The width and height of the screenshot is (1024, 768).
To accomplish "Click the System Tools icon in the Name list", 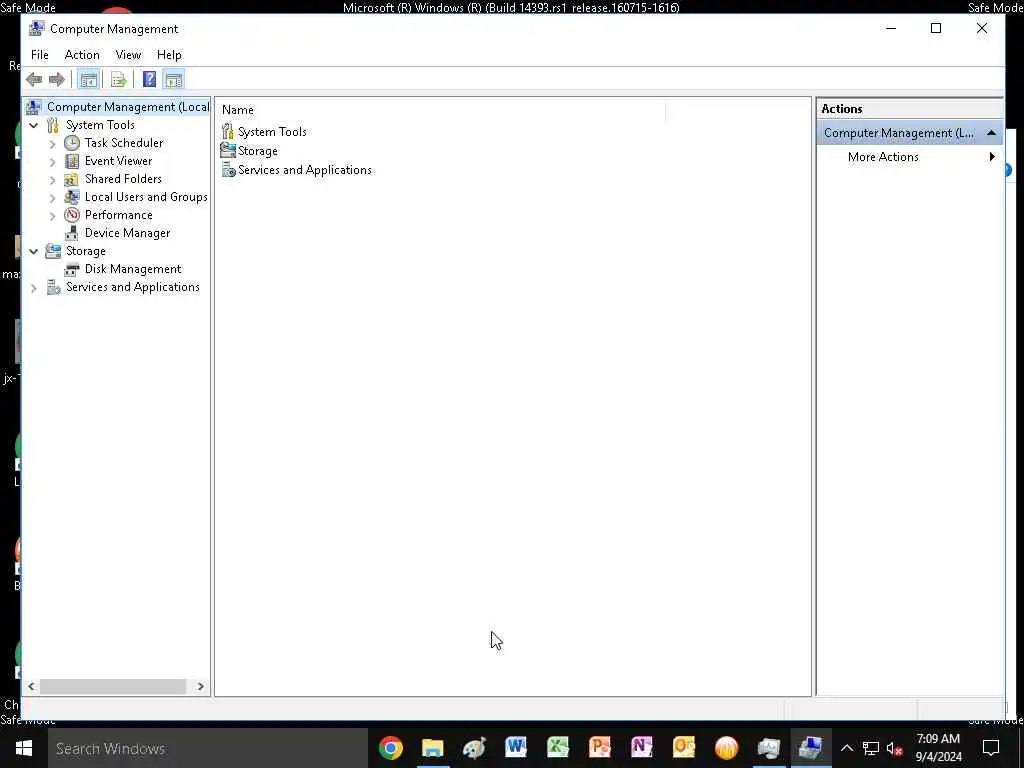I will tap(228, 131).
